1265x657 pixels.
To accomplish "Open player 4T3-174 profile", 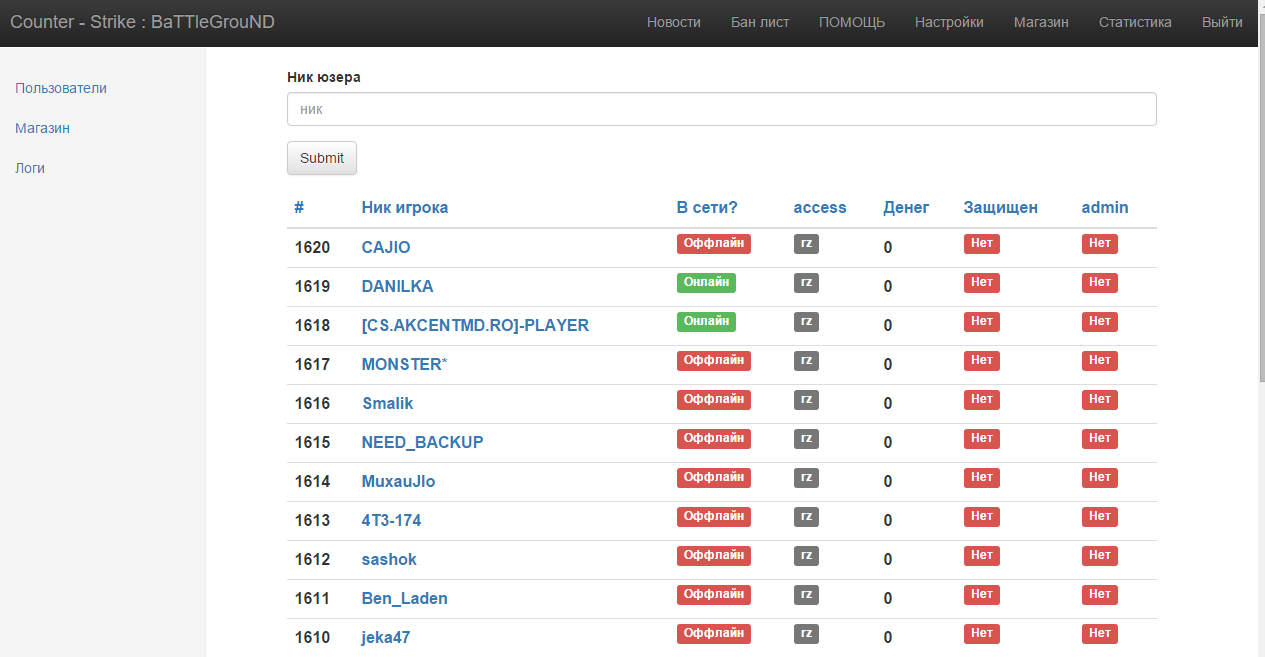I will tap(392, 520).
